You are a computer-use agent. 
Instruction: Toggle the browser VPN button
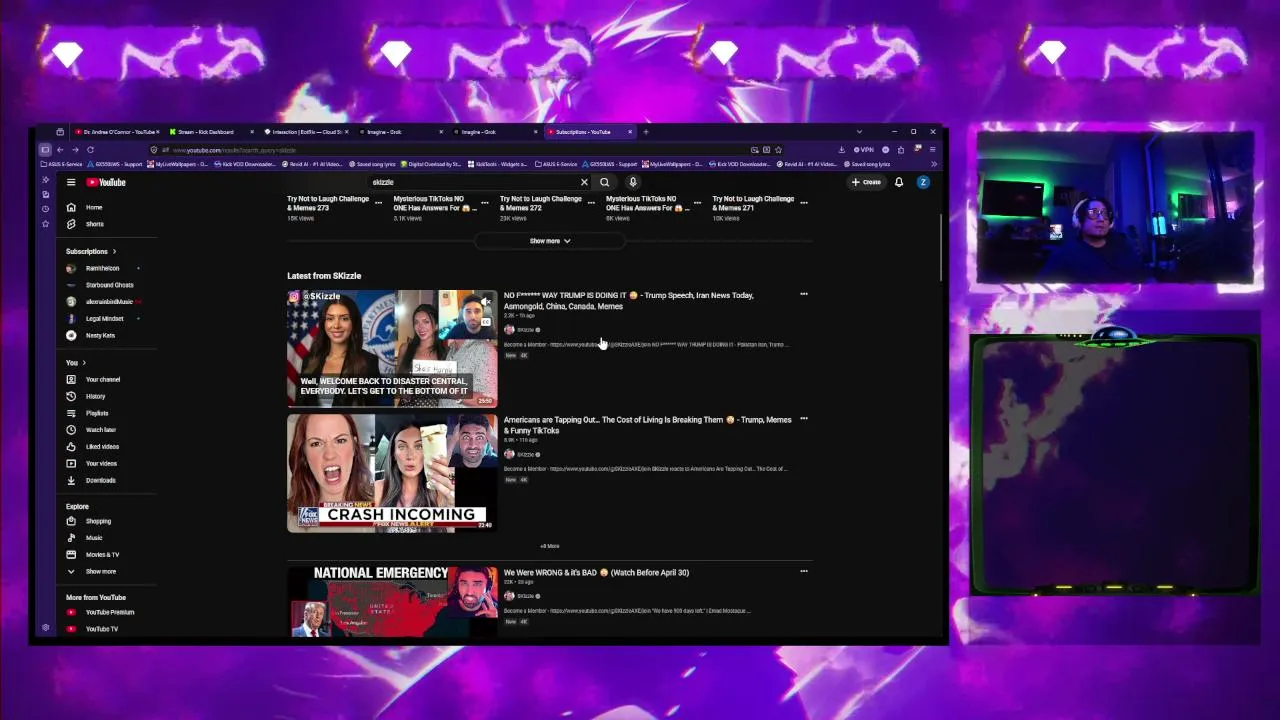(x=863, y=150)
